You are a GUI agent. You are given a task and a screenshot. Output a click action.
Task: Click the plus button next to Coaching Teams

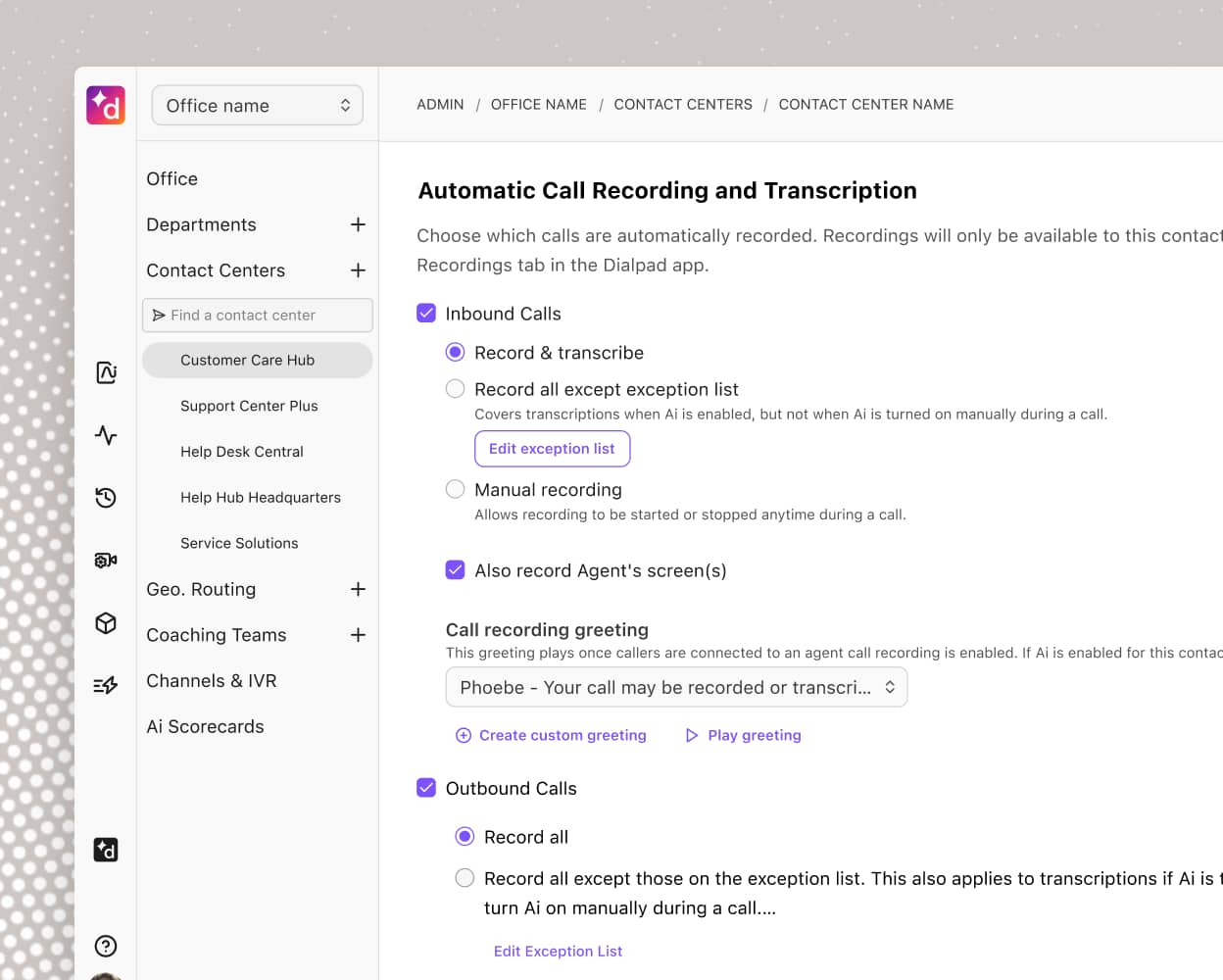[358, 635]
